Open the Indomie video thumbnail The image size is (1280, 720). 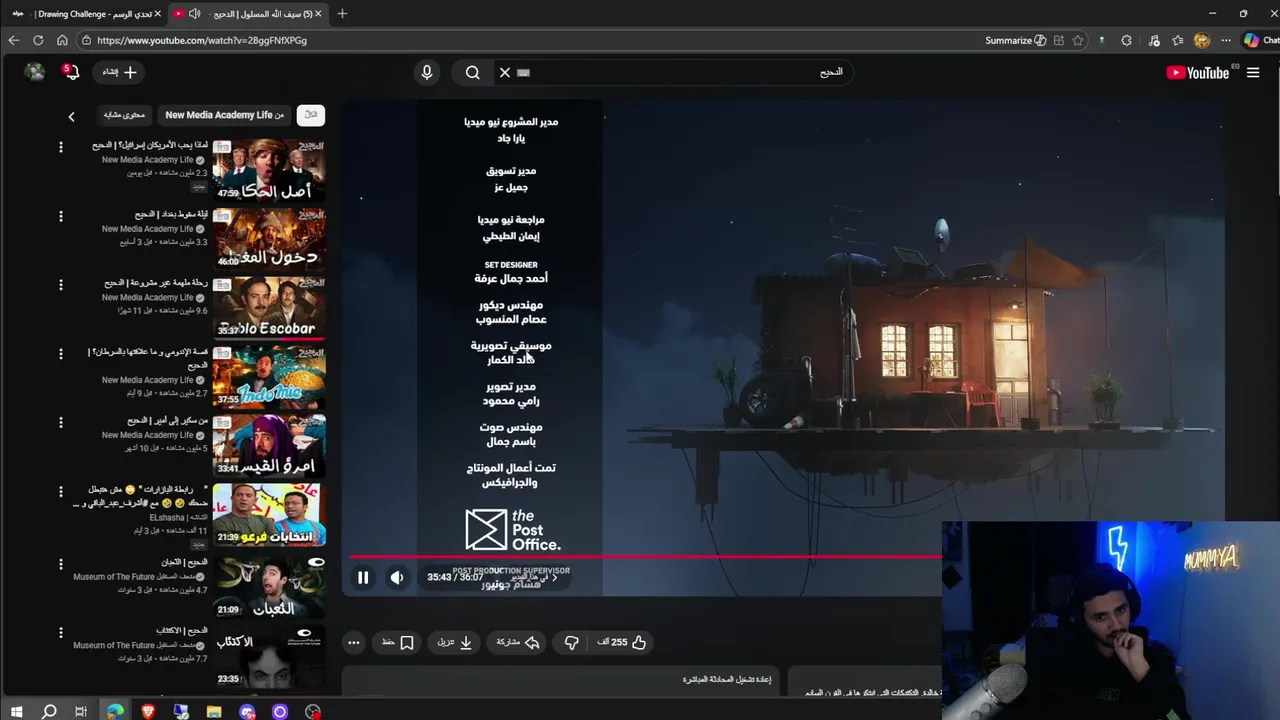[268, 376]
